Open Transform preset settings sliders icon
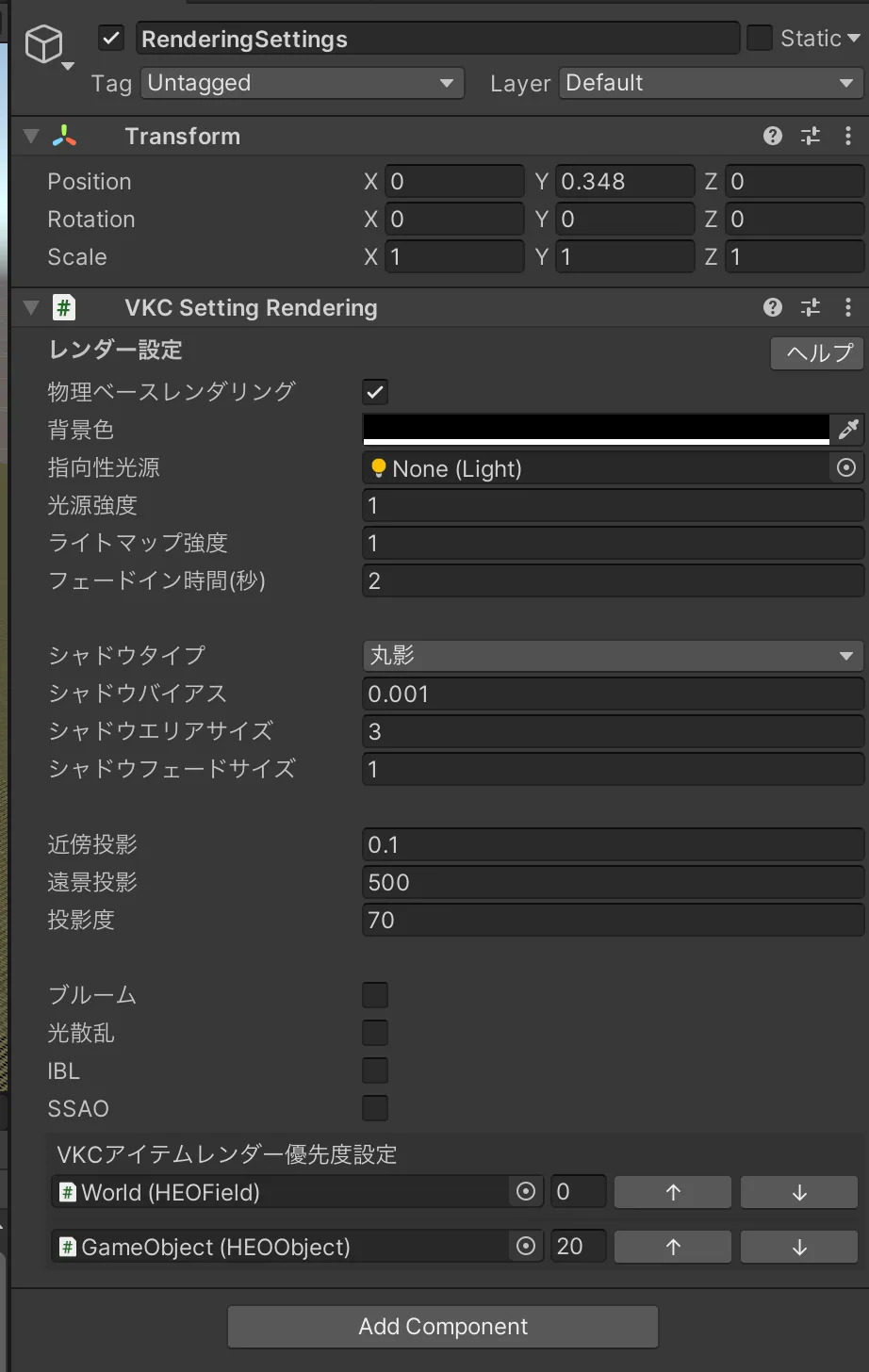The image size is (869, 1372). 811,137
